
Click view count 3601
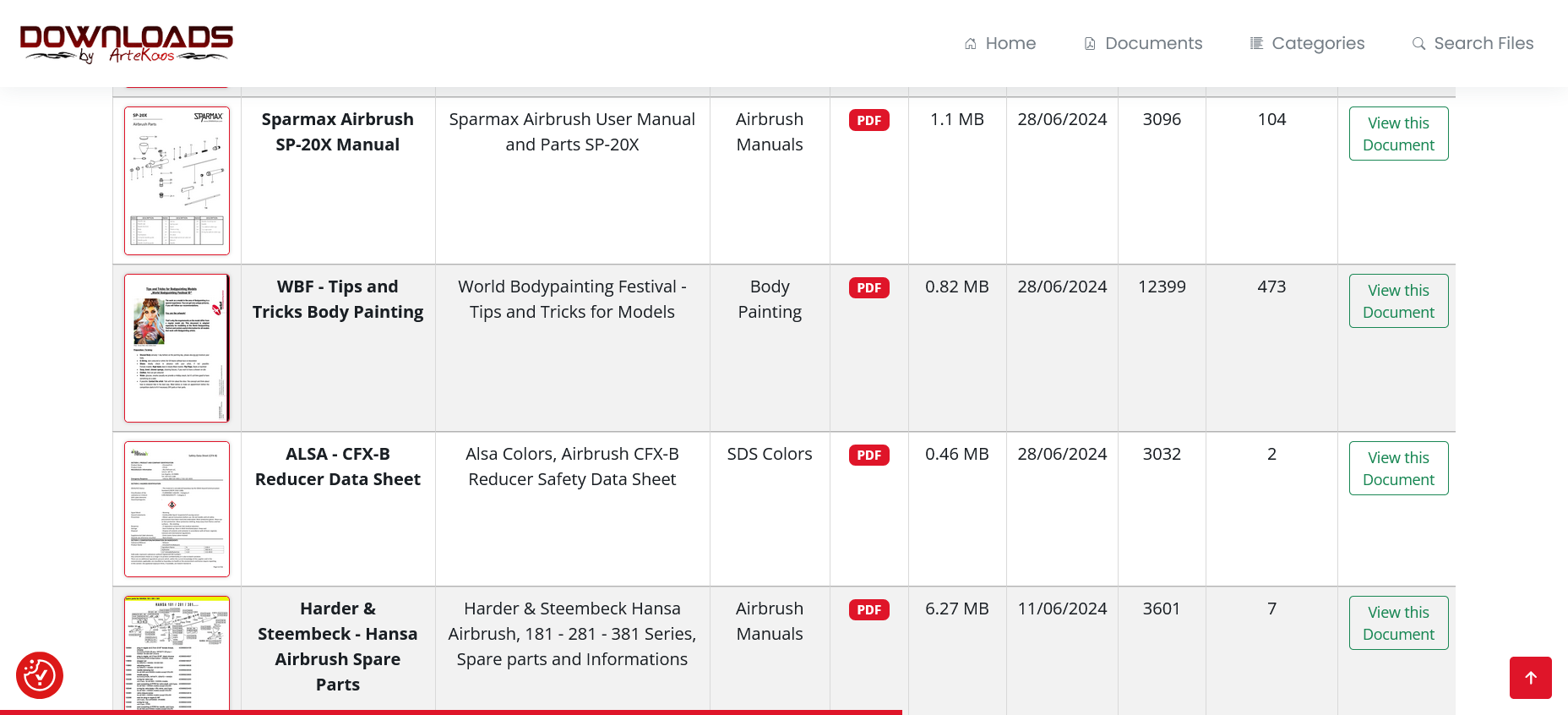point(1162,609)
